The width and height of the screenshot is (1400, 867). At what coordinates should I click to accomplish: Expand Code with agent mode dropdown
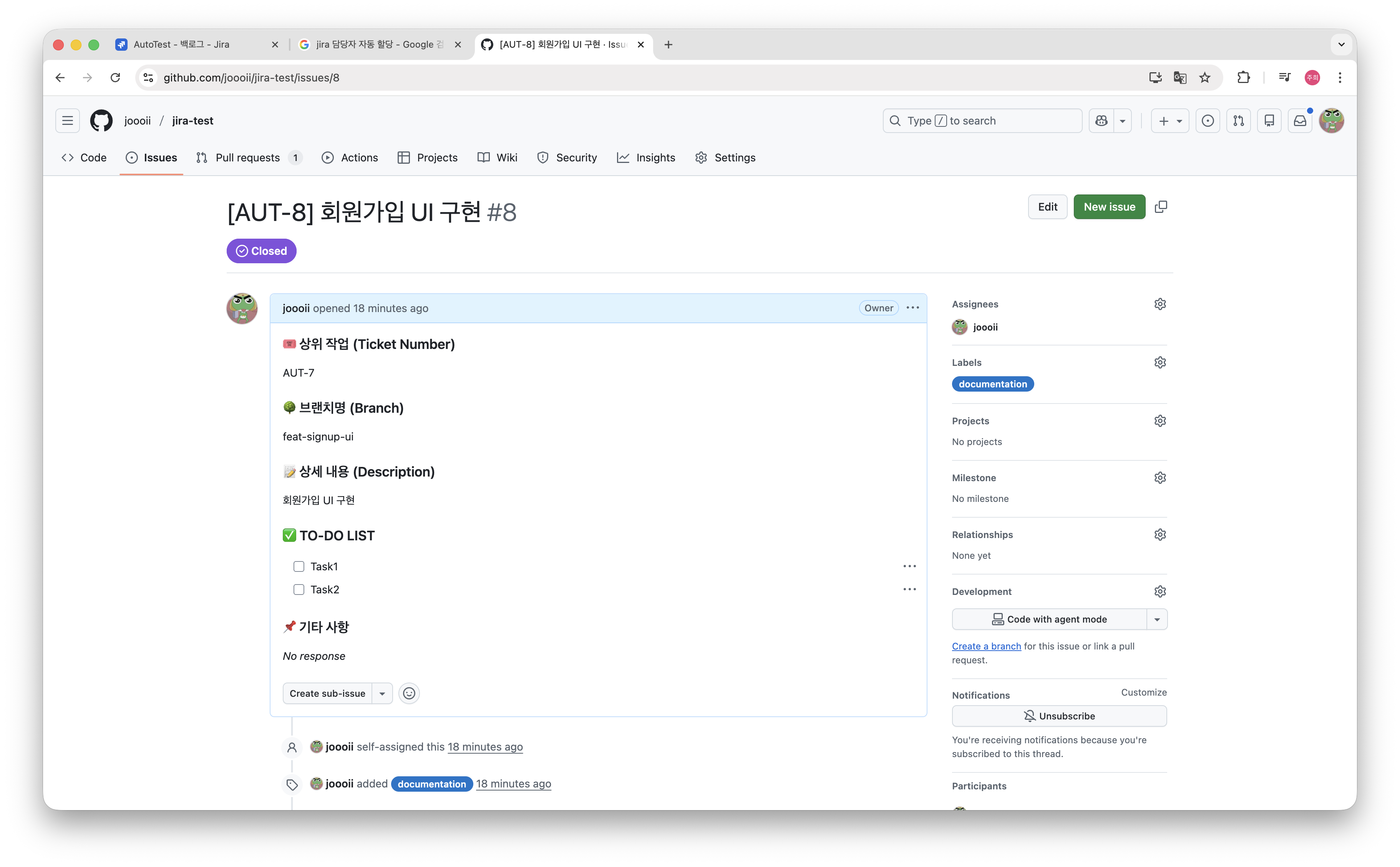[x=1156, y=619]
